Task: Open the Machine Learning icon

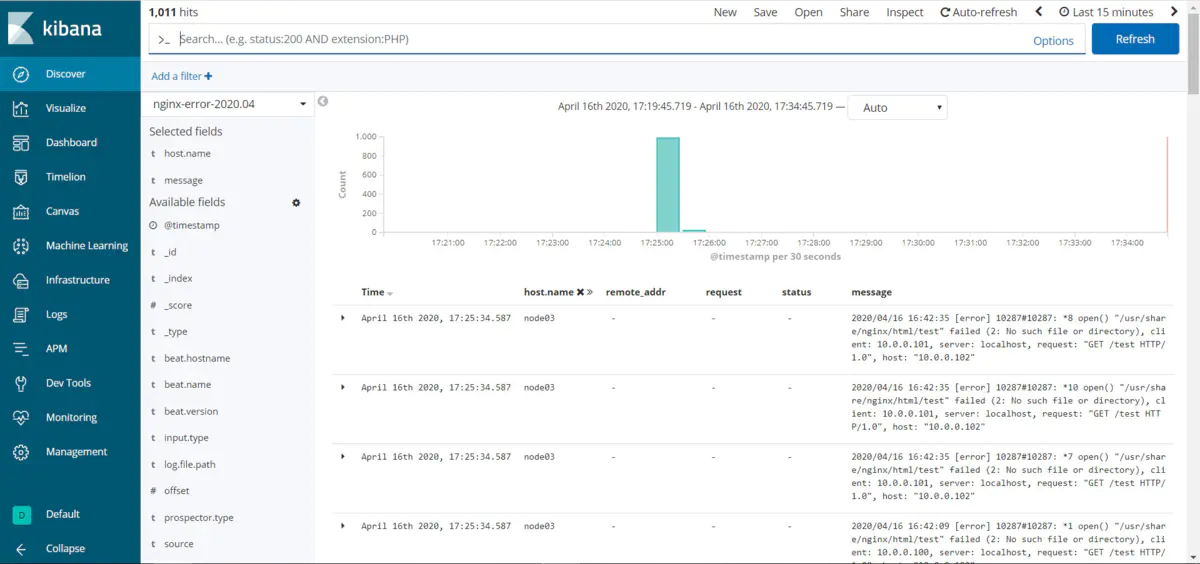Action: pos(21,246)
